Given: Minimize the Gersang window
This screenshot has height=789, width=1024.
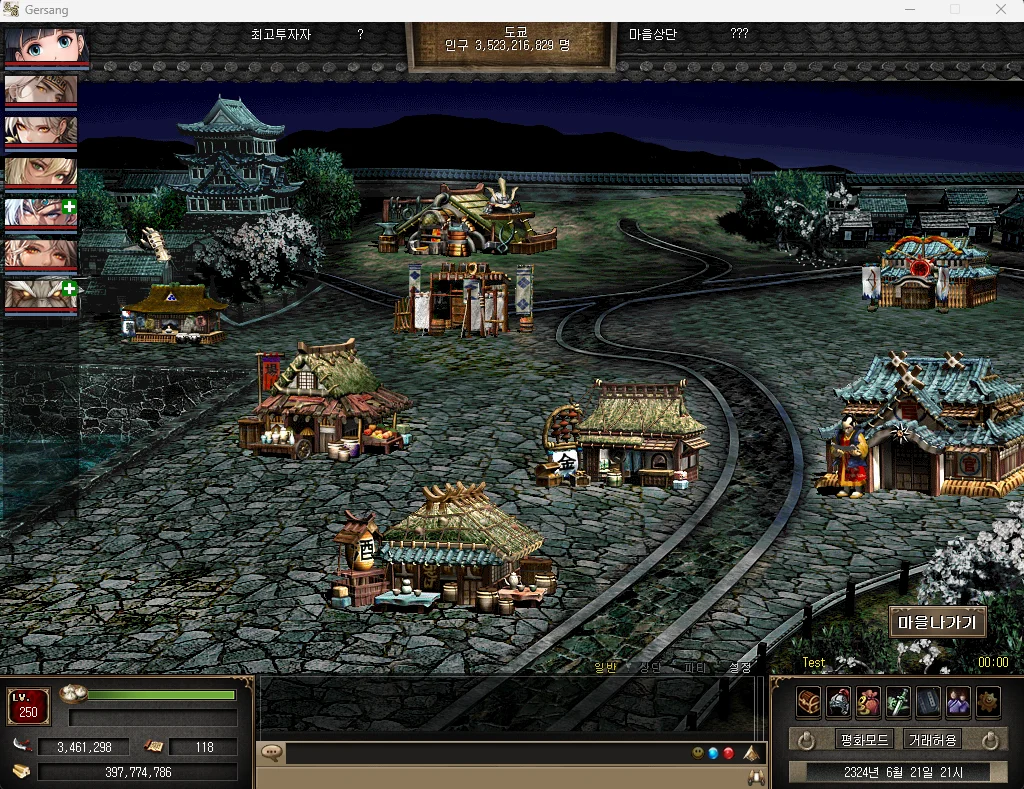Looking at the screenshot, I should tap(910, 10).
